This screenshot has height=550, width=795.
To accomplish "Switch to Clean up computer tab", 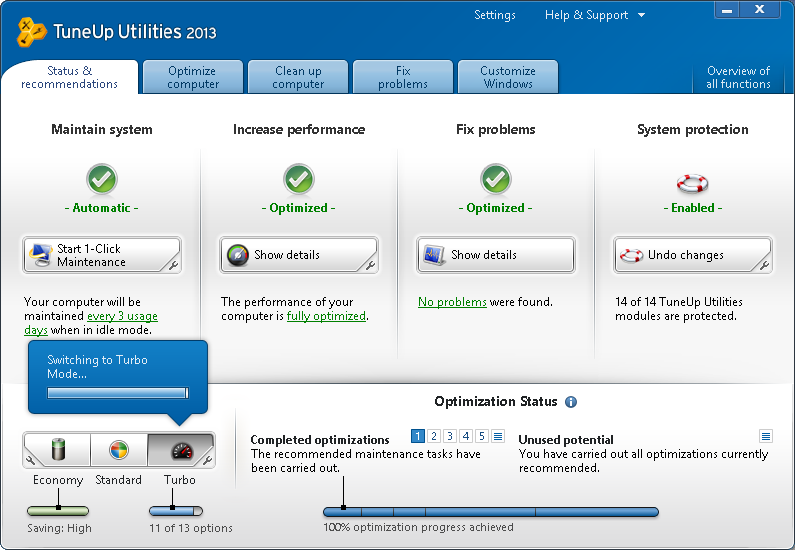I will pos(298,77).
